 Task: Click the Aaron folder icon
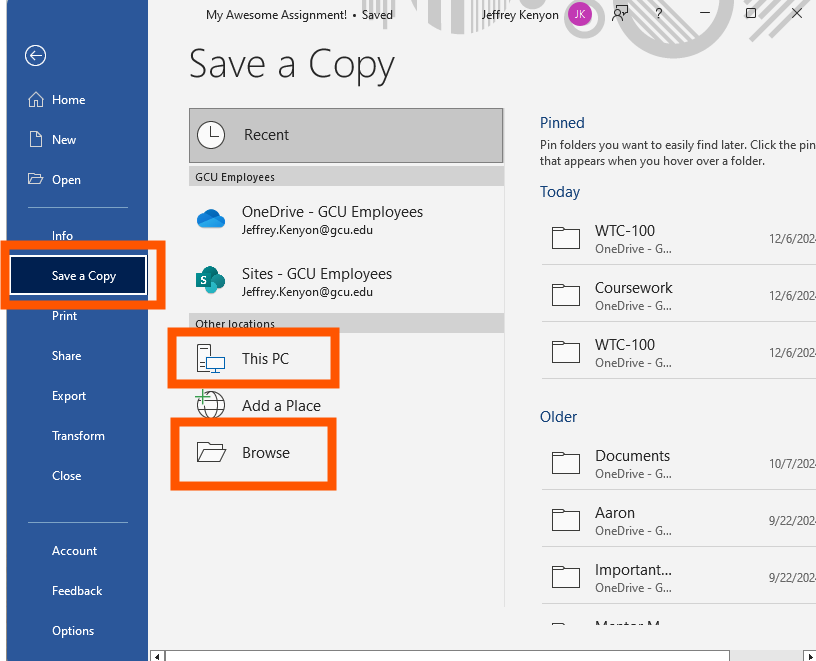pyautogui.click(x=566, y=520)
